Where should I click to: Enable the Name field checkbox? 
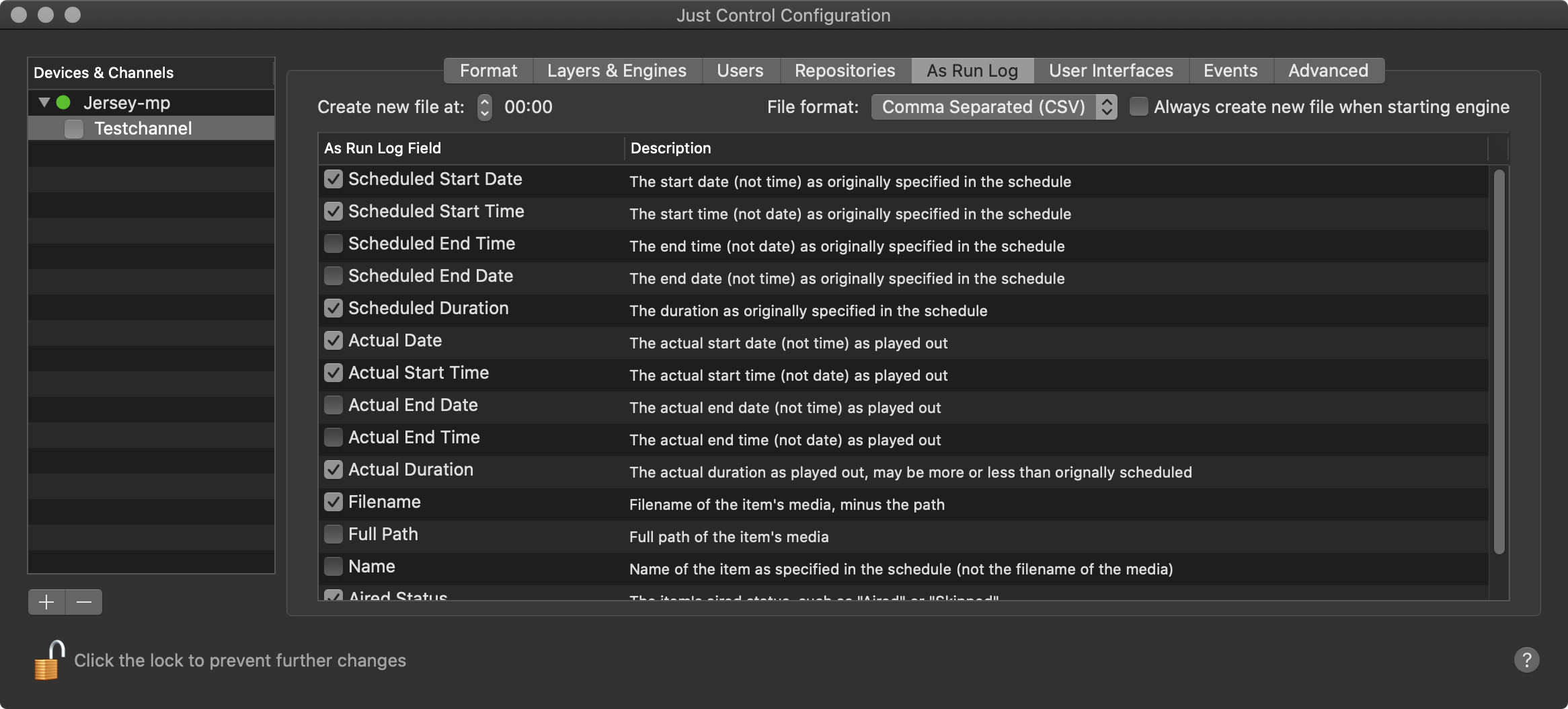click(334, 566)
